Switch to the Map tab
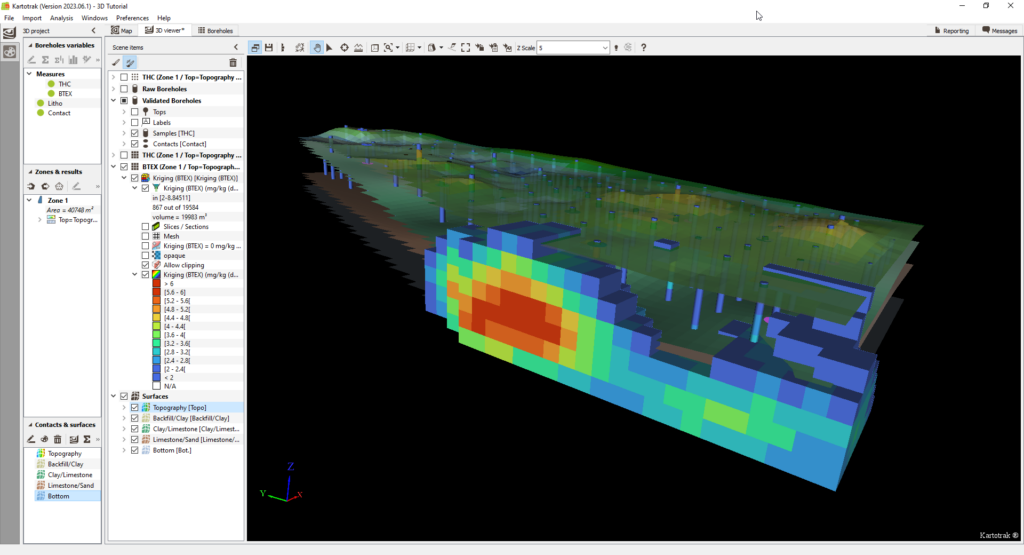Image resolution: width=1024 pixels, height=555 pixels. coord(121,31)
